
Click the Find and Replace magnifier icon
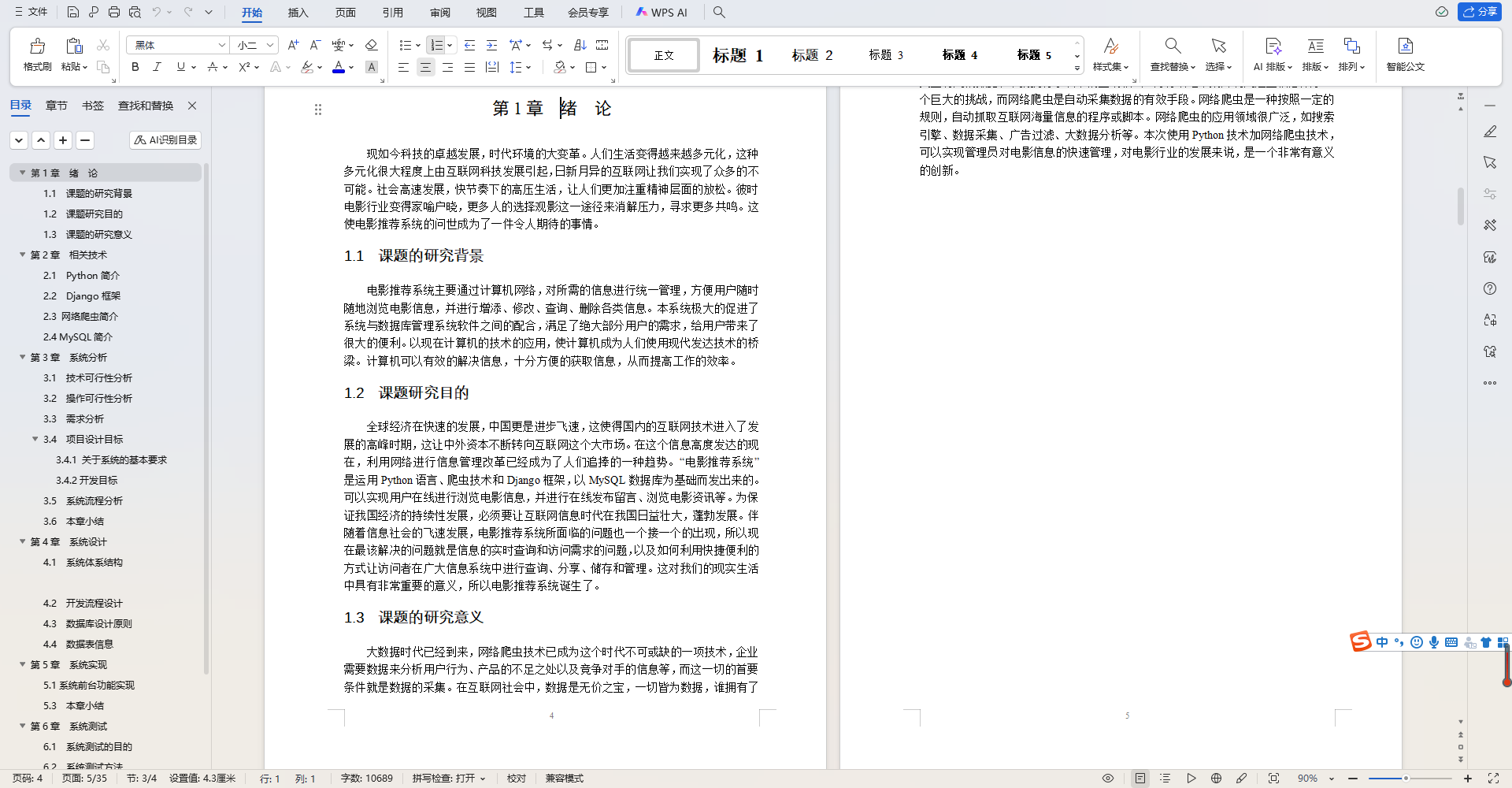point(1173,46)
